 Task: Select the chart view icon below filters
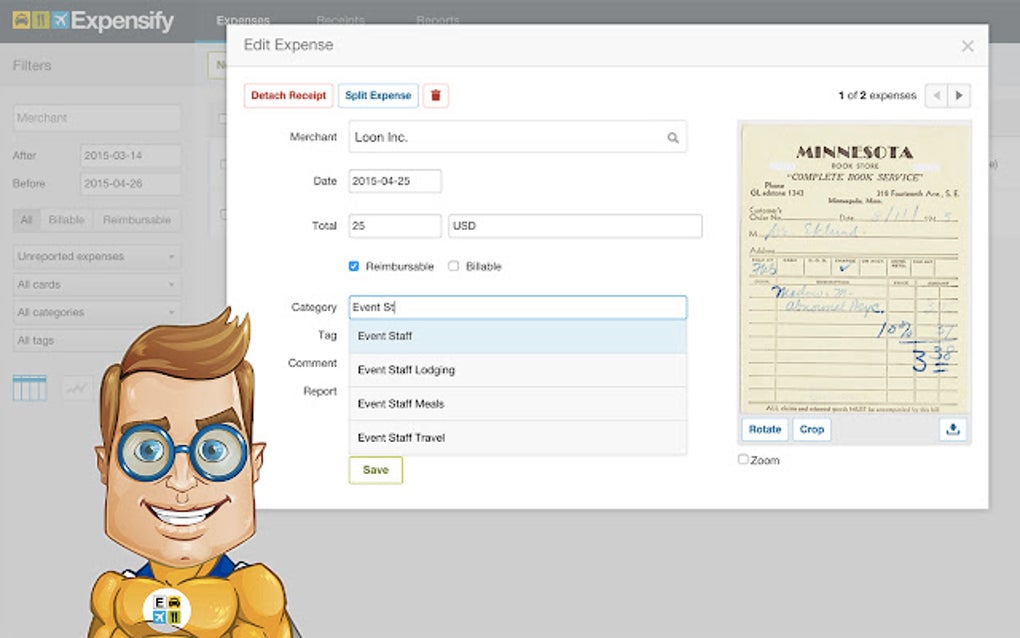[x=76, y=387]
